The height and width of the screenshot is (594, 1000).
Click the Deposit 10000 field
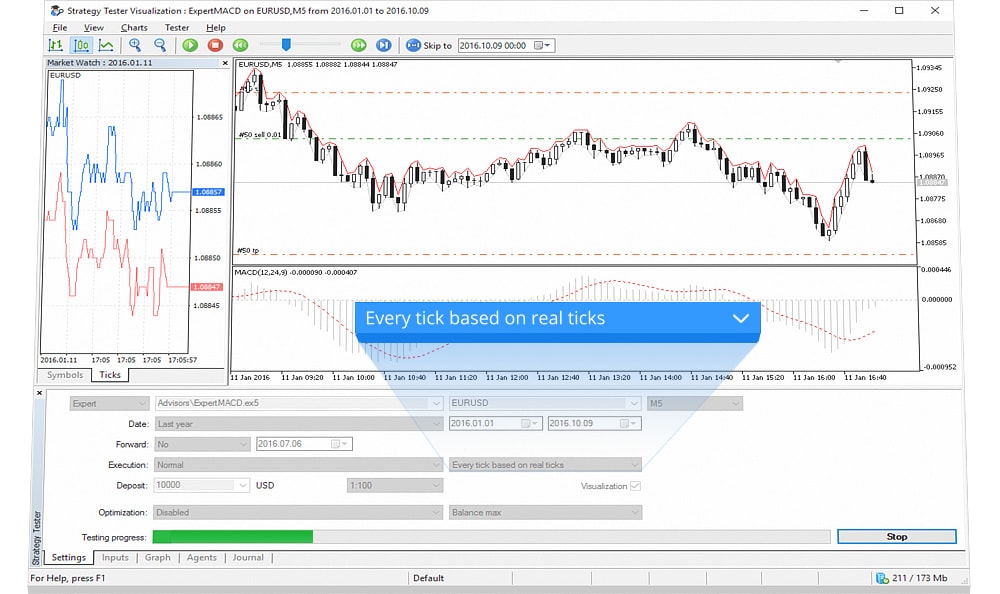(202, 485)
